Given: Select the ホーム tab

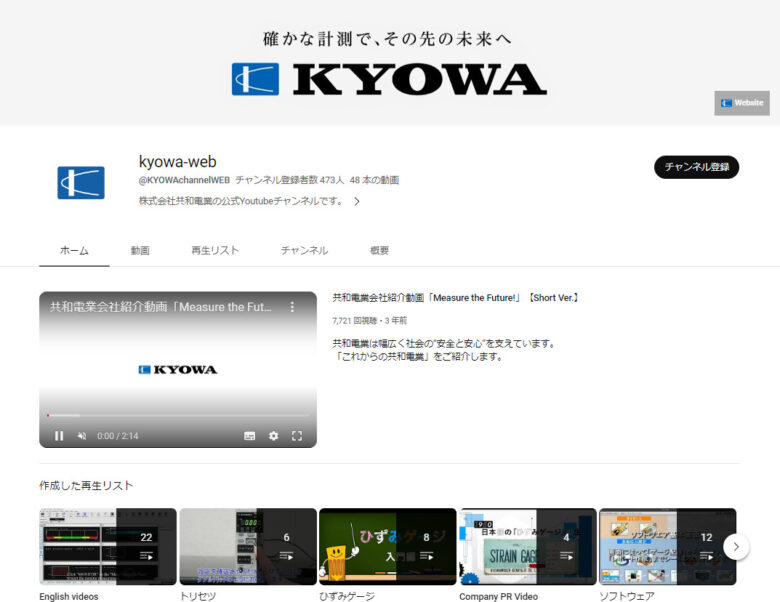Looking at the screenshot, I should click(74, 250).
